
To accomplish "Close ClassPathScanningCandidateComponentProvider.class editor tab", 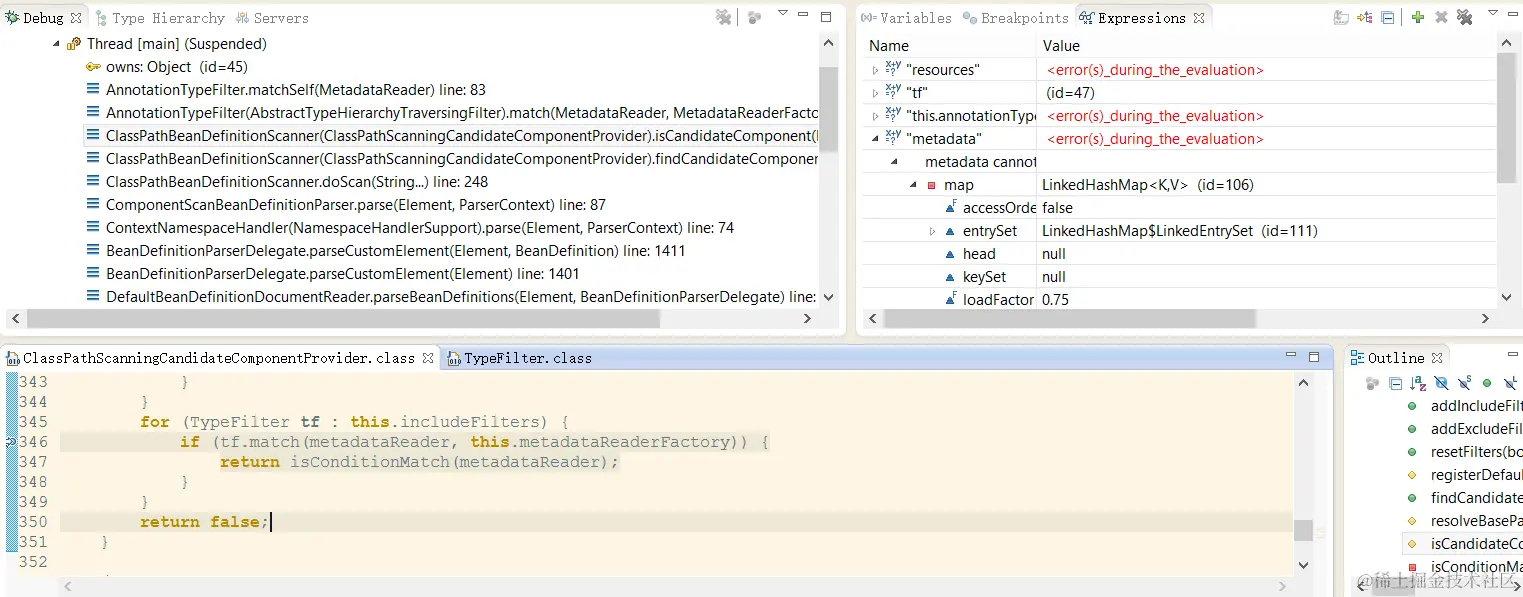I will pos(428,358).
